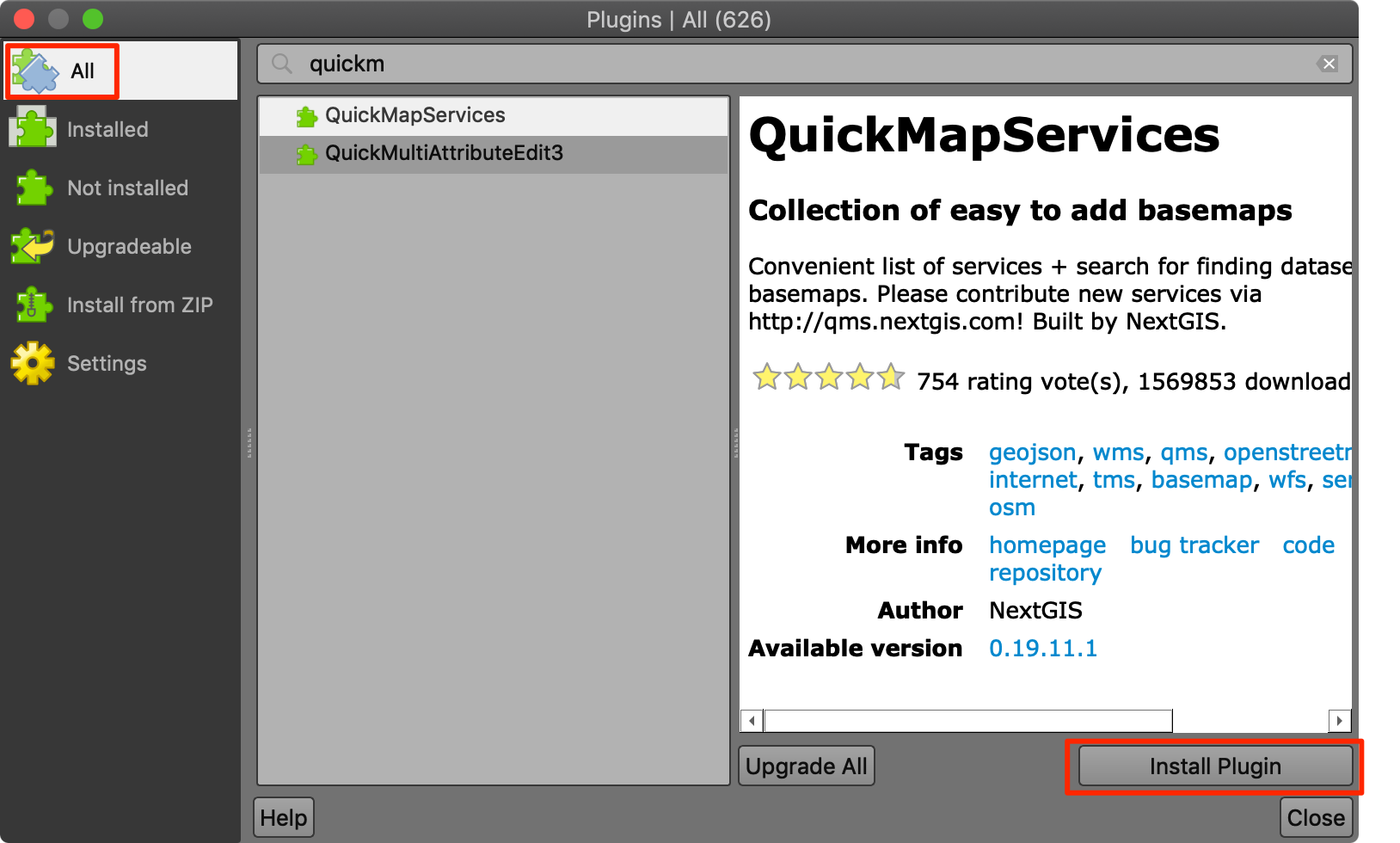Click the macOS red close window button
1400x843 pixels.
pos(24,19)
